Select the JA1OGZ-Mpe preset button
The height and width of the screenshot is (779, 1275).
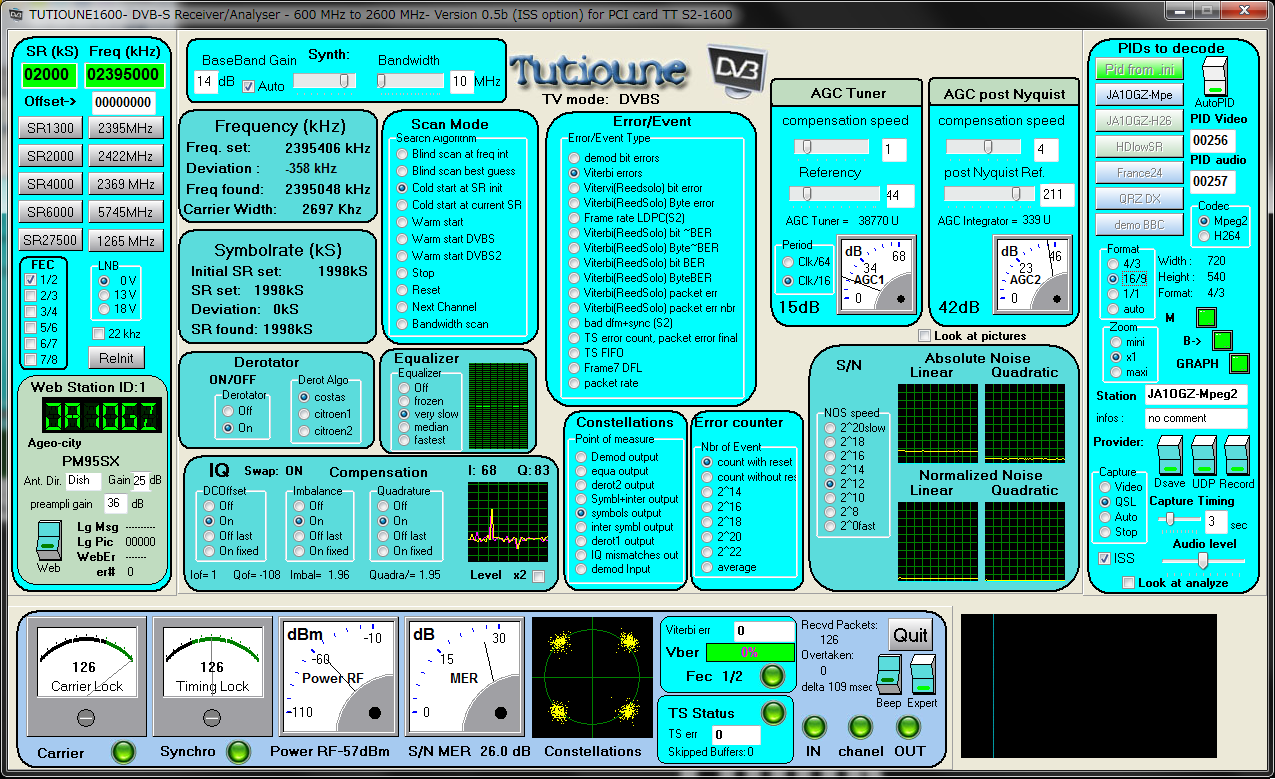coord(1140,96)
